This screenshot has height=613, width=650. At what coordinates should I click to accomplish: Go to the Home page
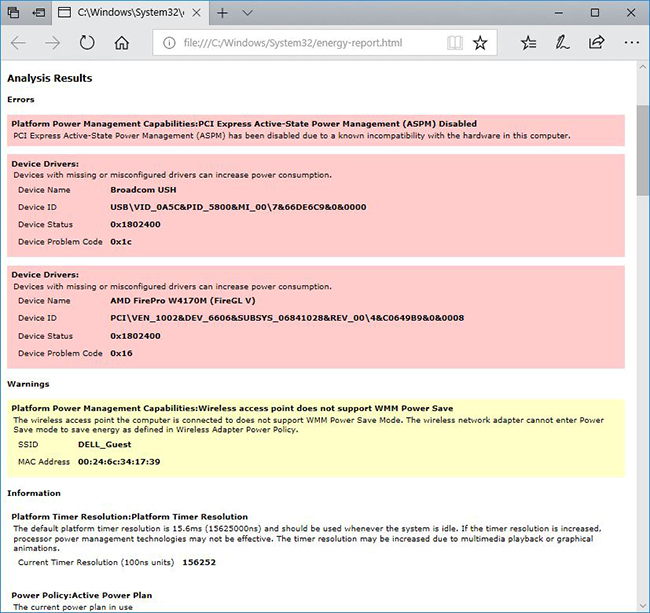pos(121,43)
